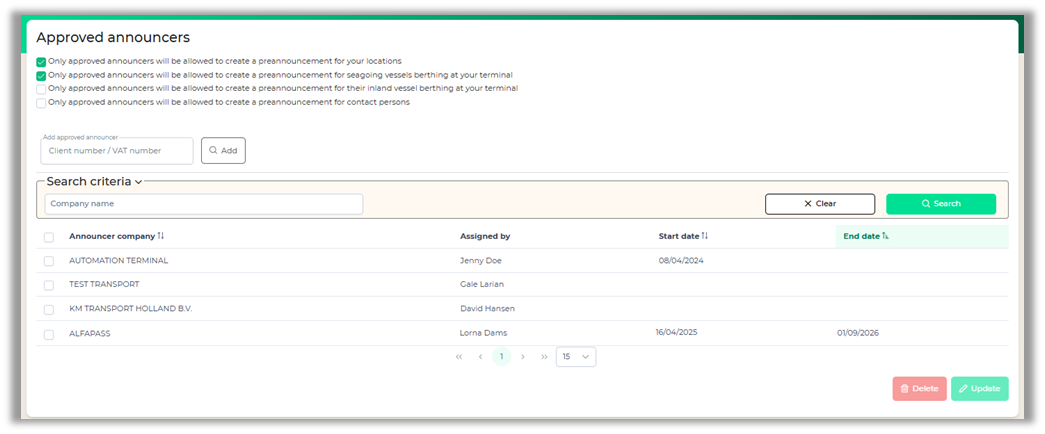Enable approved announcers for inland vessel berthing

[41, 89]
